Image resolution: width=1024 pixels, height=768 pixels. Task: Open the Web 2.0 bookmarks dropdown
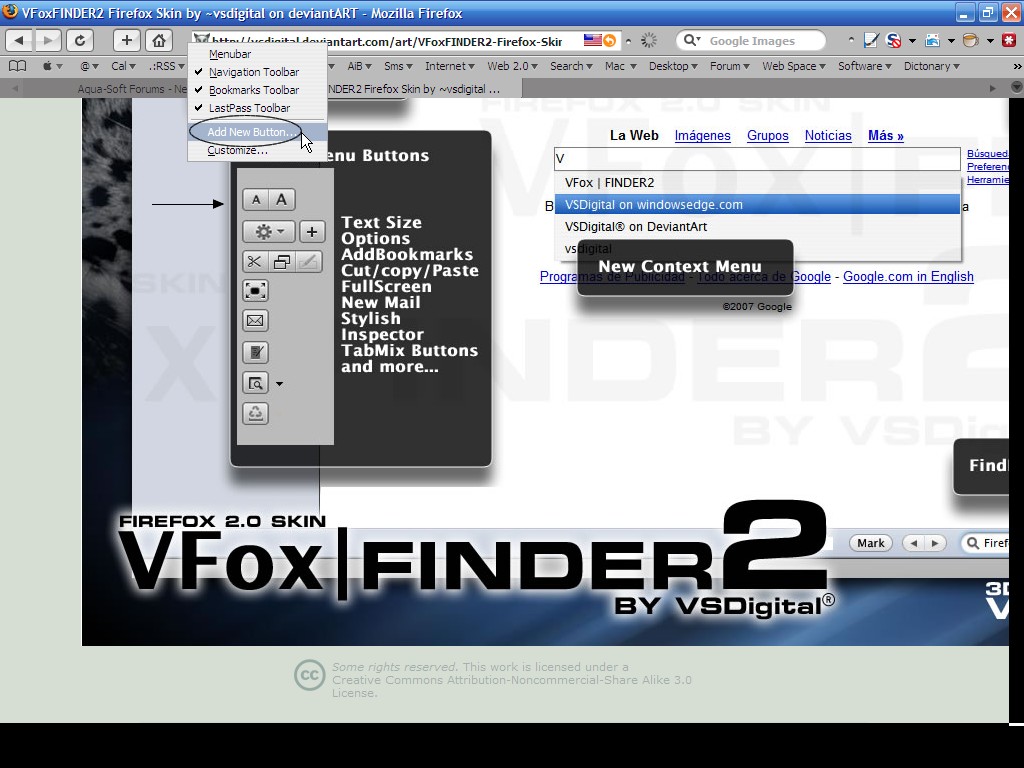click(513, 66)
